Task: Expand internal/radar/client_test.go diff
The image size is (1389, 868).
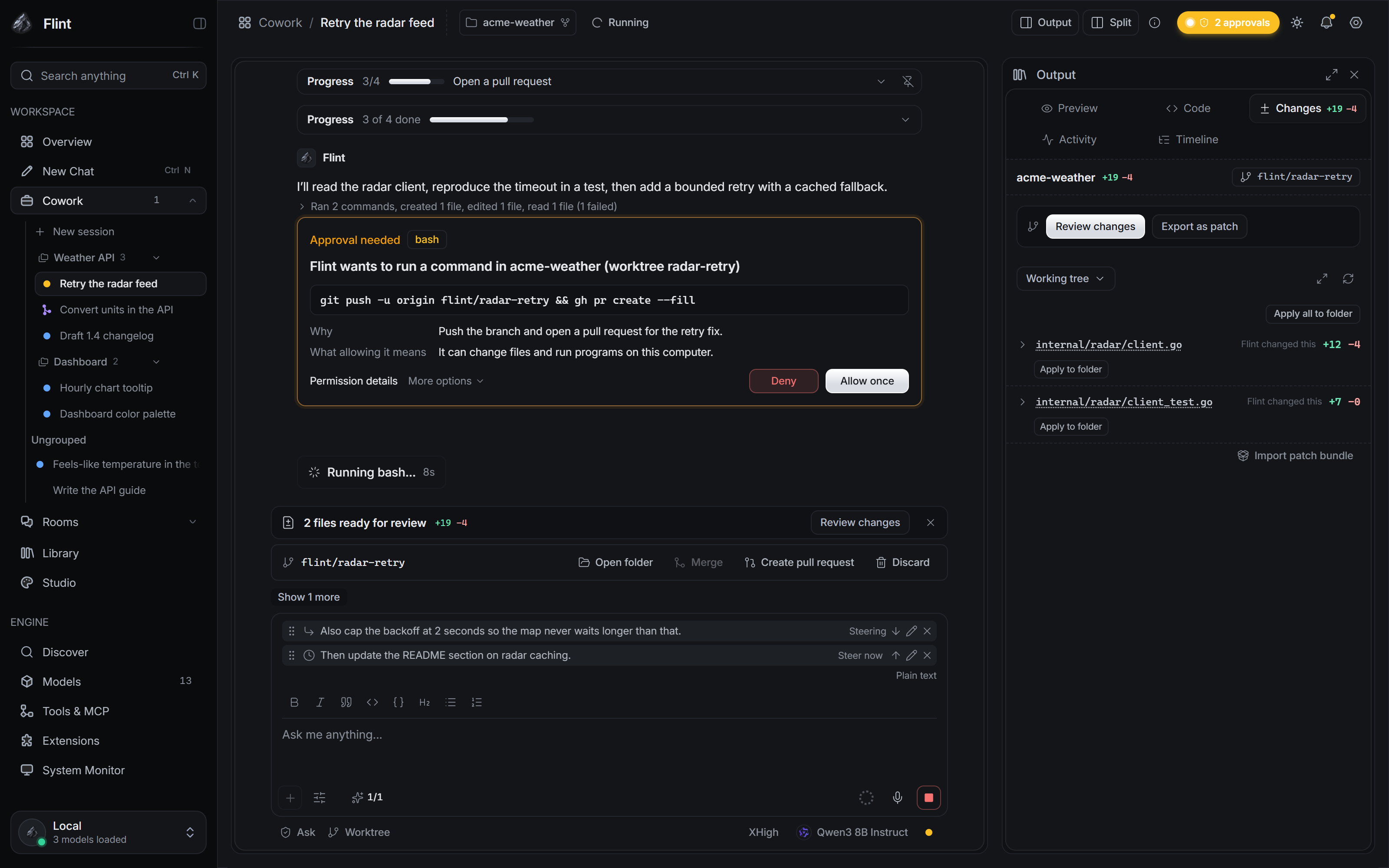Action: tap(1022, 402)
